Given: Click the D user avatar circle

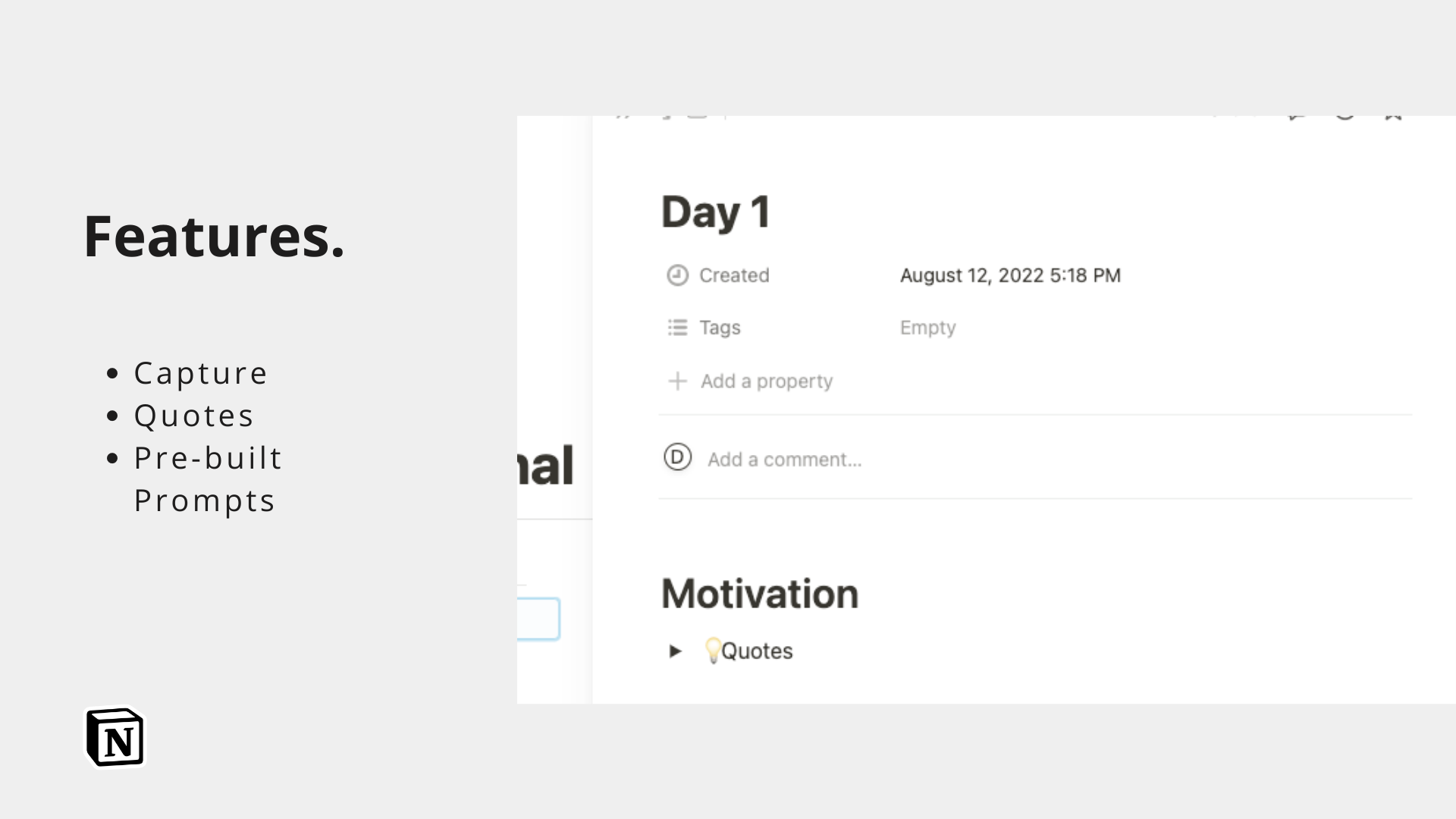Looking at the screenshot, I should 677,457.
